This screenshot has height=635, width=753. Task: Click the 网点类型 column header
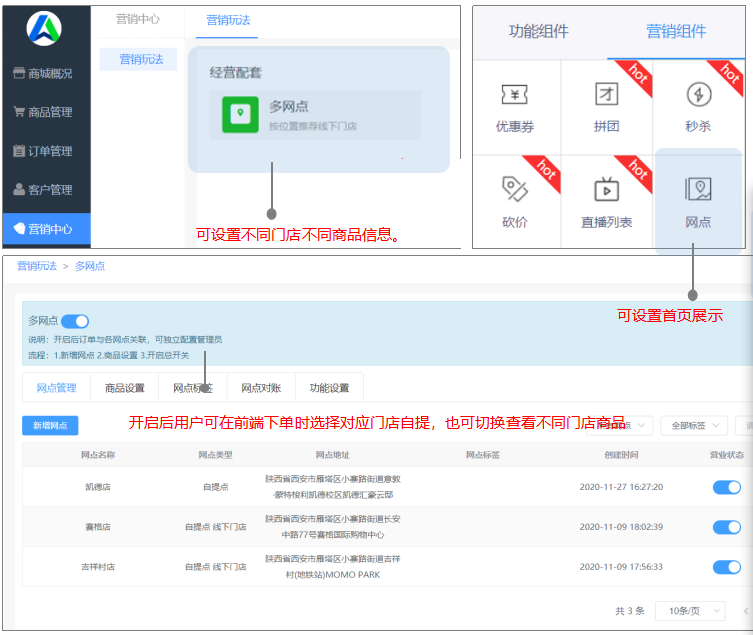point(215,455)
